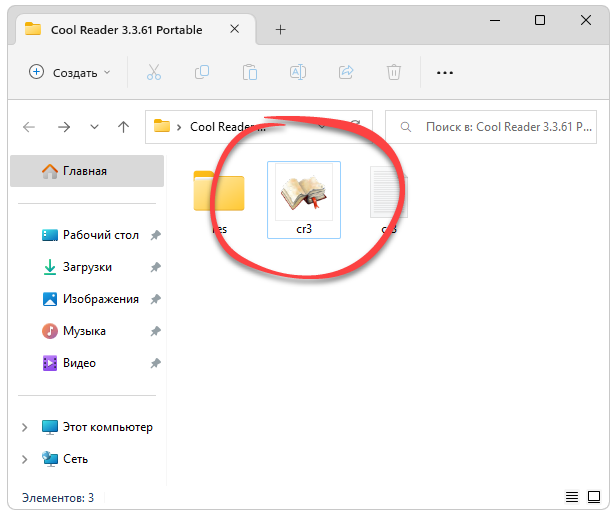Image resolution: width=615 pixels, height=513 pixels.
Task: Open recent locations dropdown chevron
Action: pyautogui.click(x=94, y=127)
